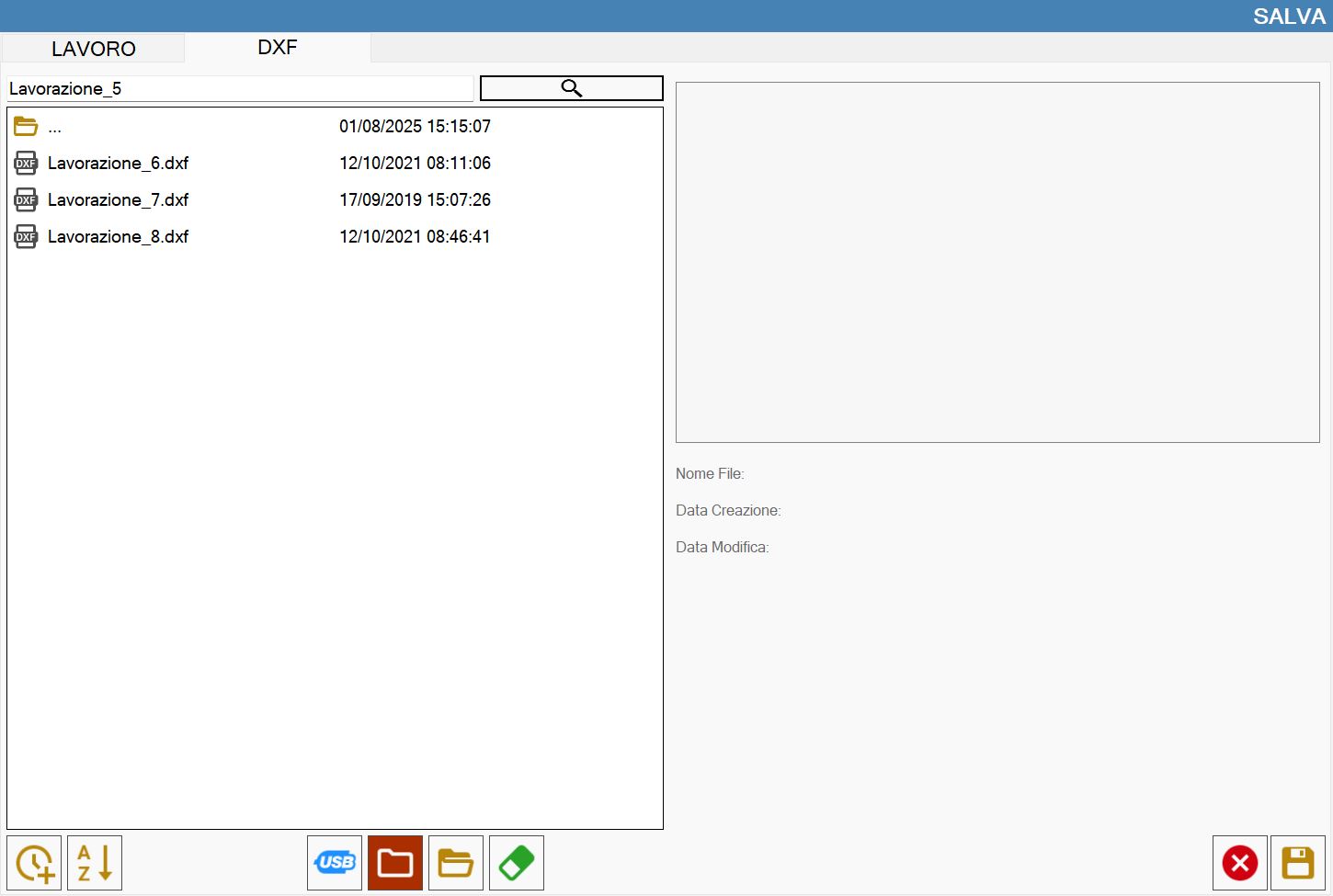Go to parent folder via '...' entry
This screenshot has height=896, width=1333.
point(335,126)
